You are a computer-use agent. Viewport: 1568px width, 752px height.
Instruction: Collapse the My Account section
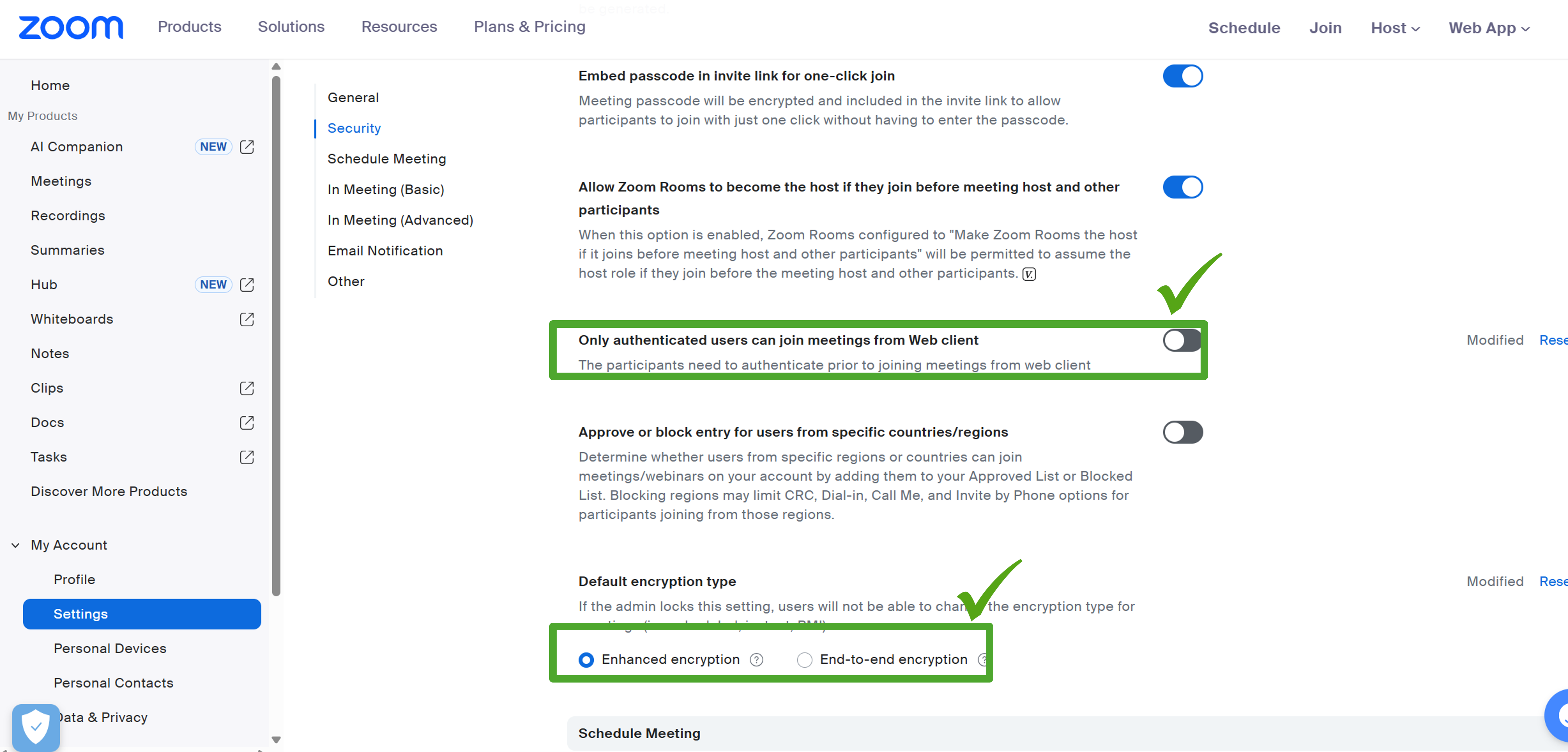pos(16,545)
